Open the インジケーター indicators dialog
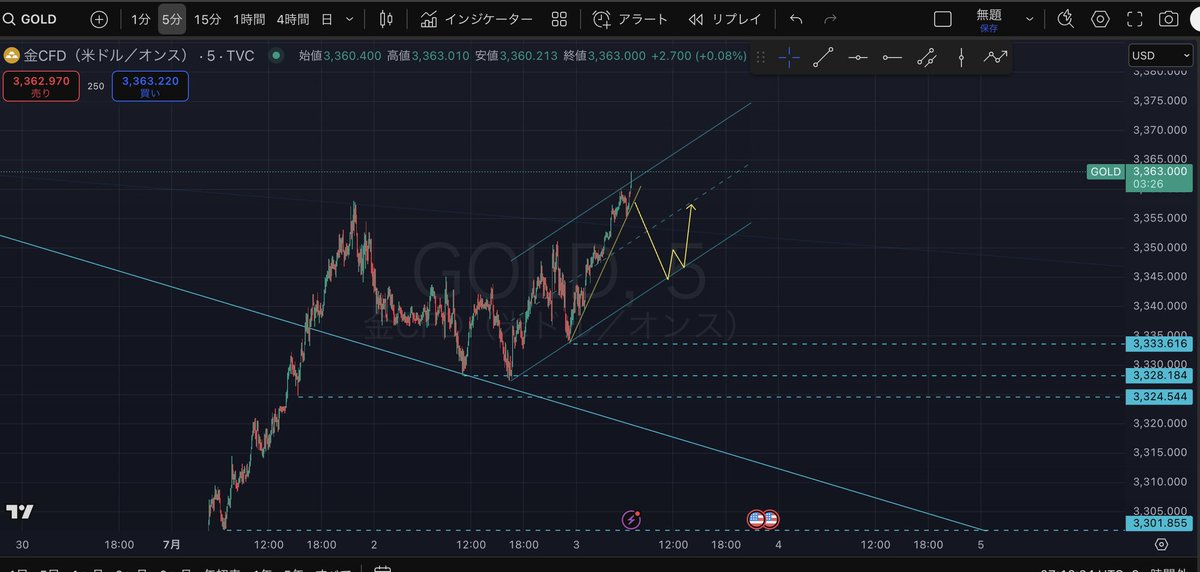The image size is (1200, 572). click(x=476, y=19)
